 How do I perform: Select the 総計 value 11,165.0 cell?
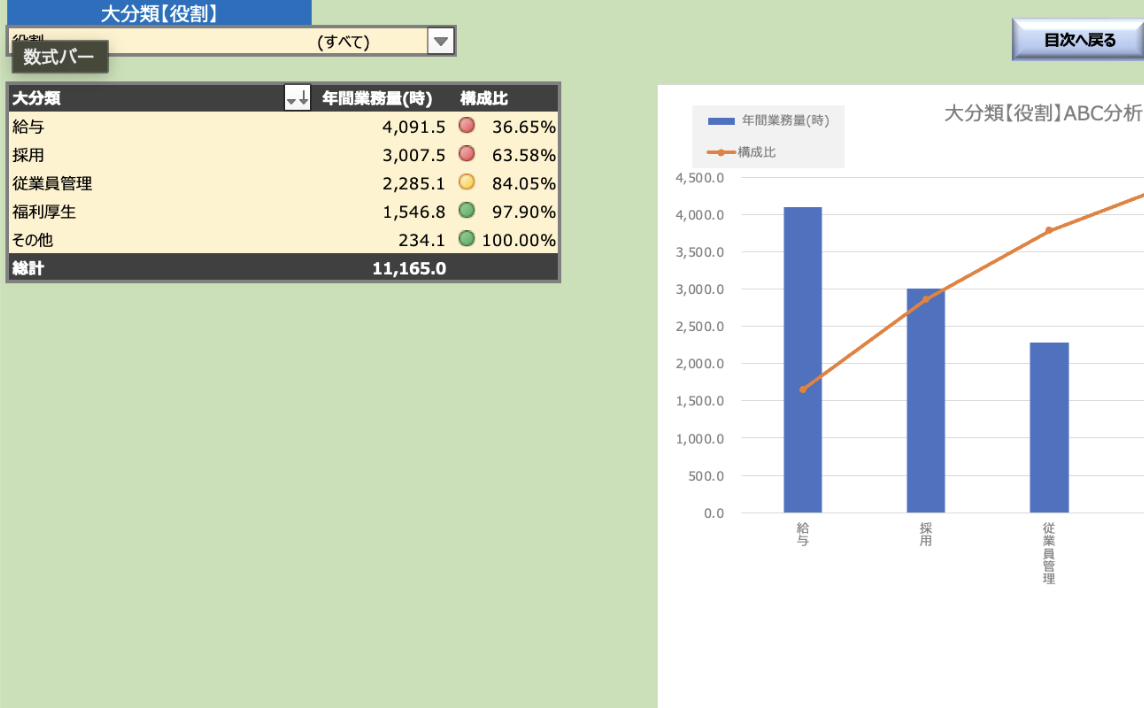point(409,268)
